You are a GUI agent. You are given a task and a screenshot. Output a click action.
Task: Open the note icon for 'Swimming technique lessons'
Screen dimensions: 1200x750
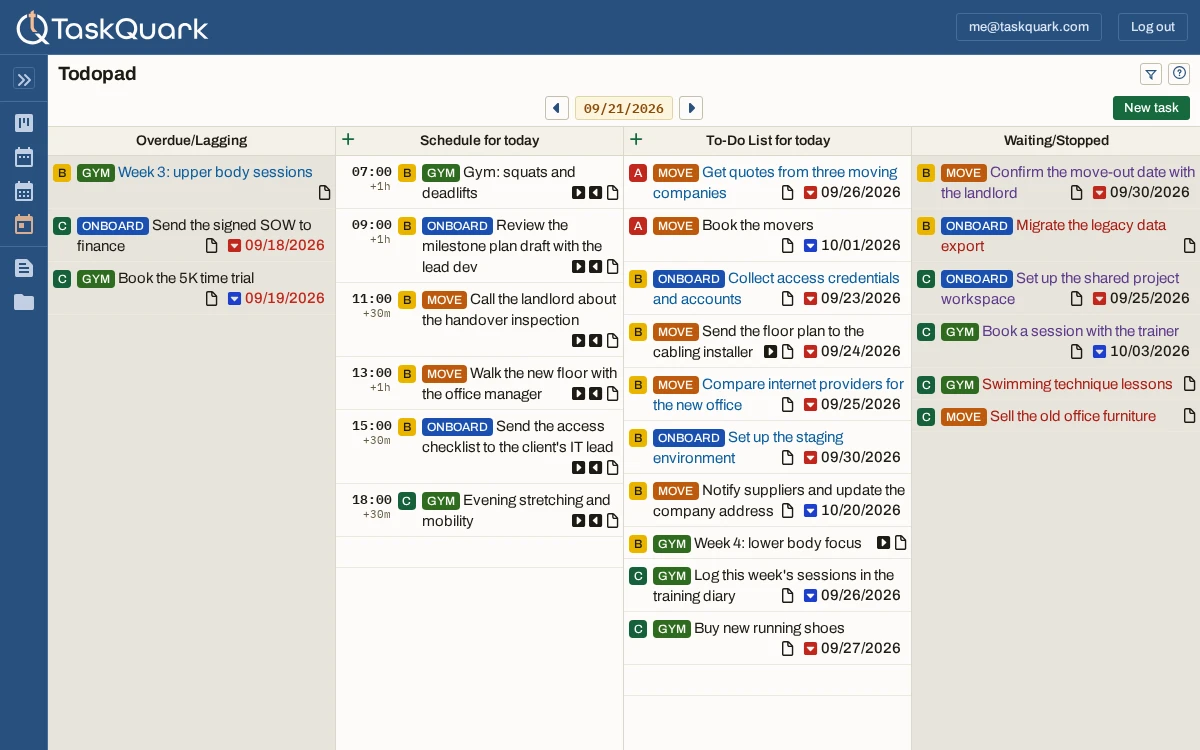point(1189,384)
